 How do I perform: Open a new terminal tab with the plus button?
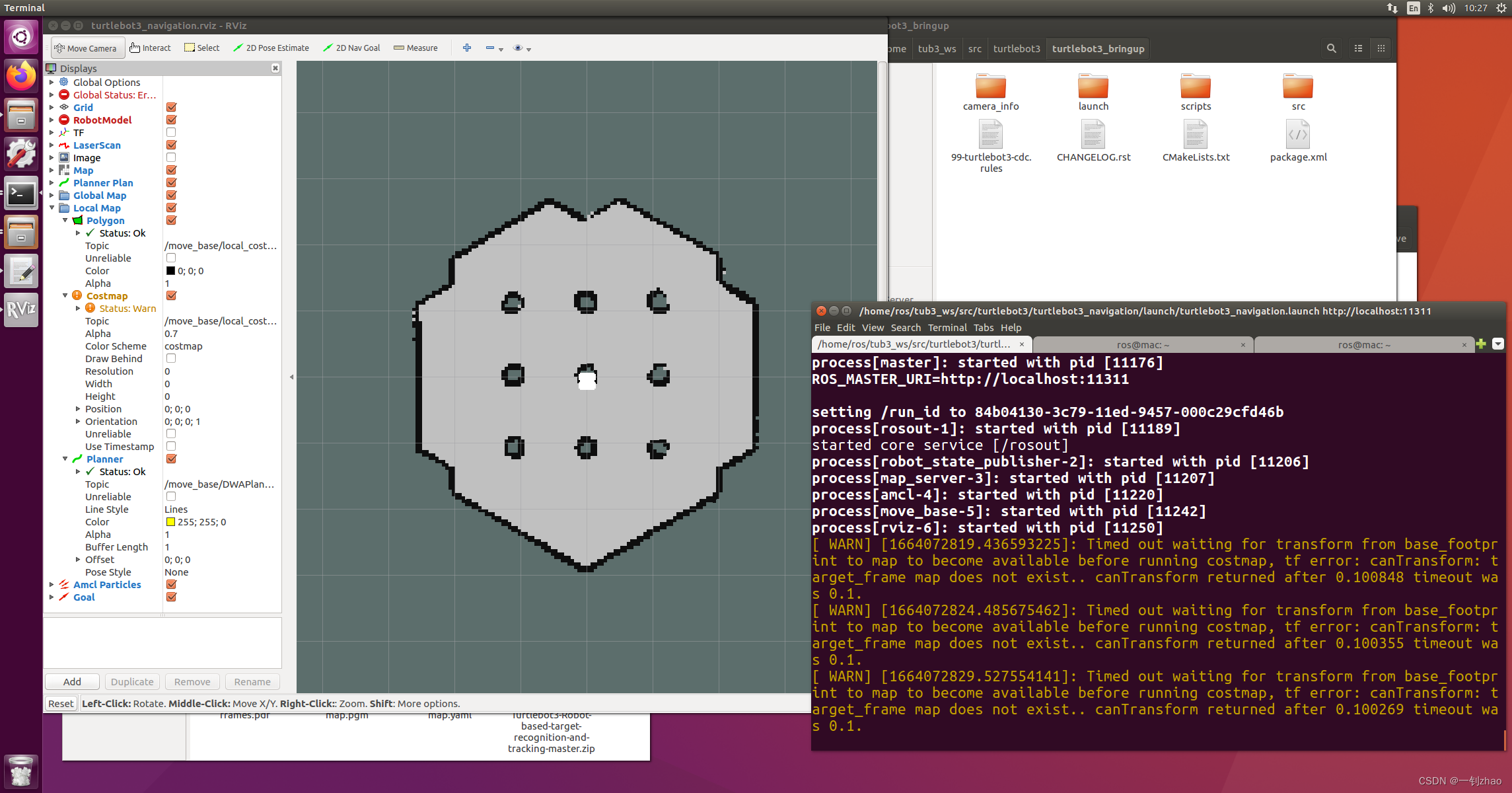(1481, 344)
